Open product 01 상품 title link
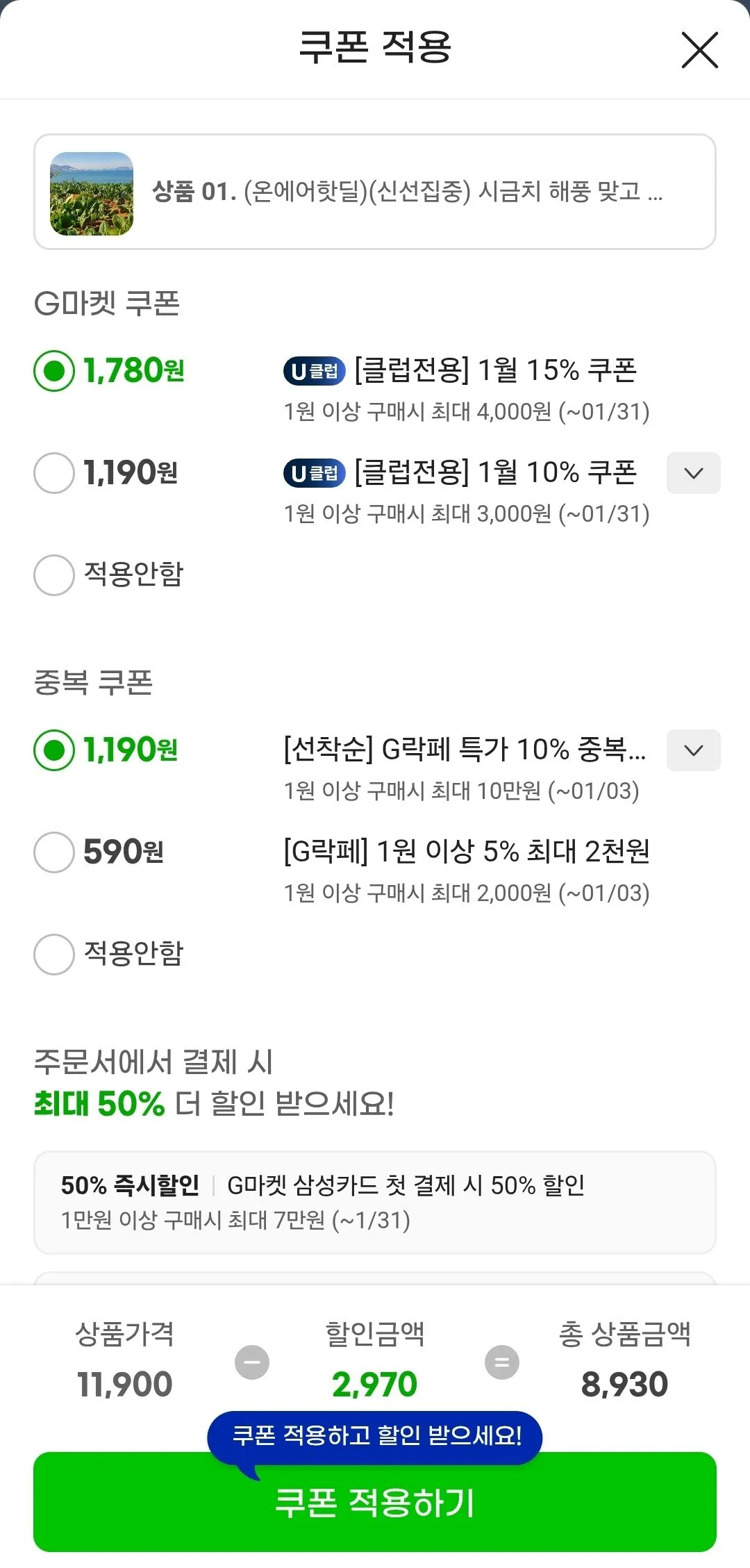The height and width of the screenshot is (1568, 750). pos(408,195)
